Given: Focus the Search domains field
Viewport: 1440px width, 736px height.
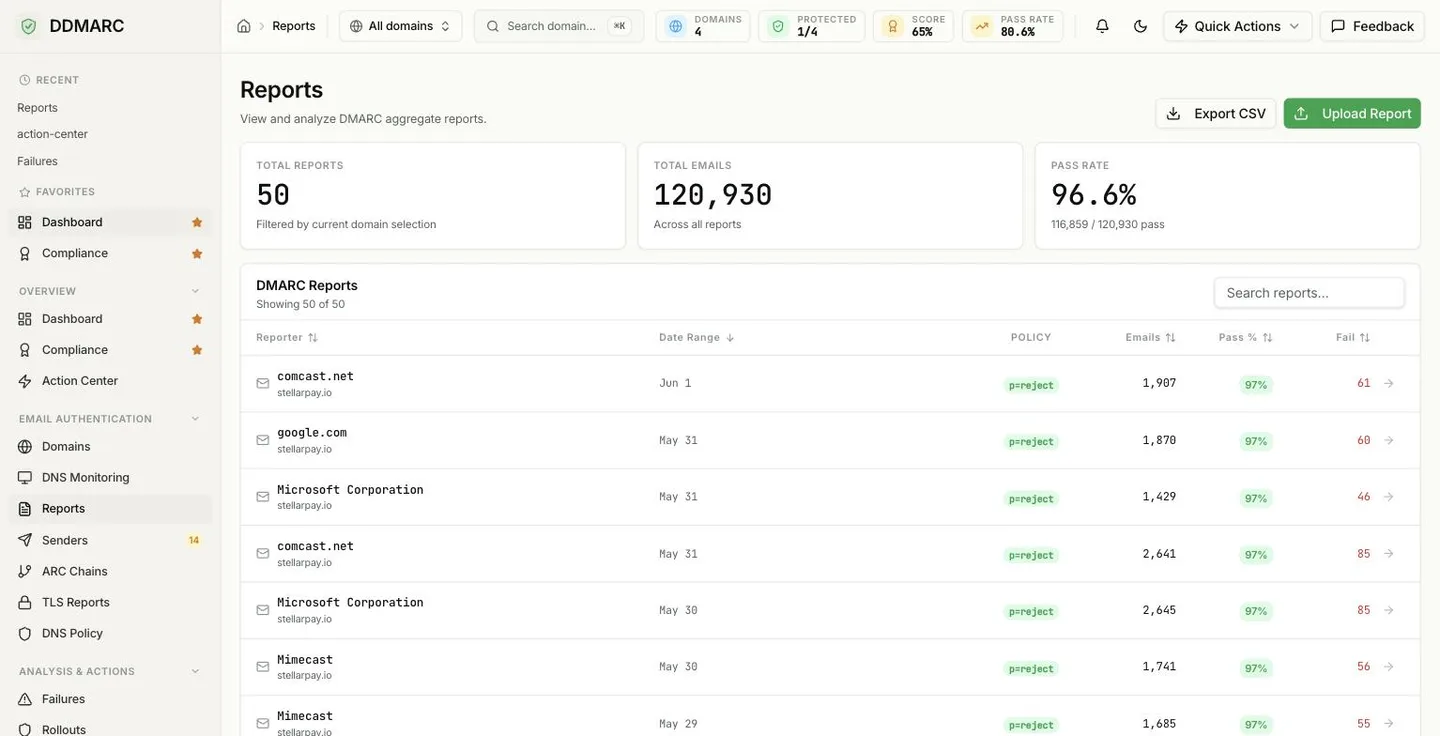Looking at the screenshot, I should click(x=559, y=26).
